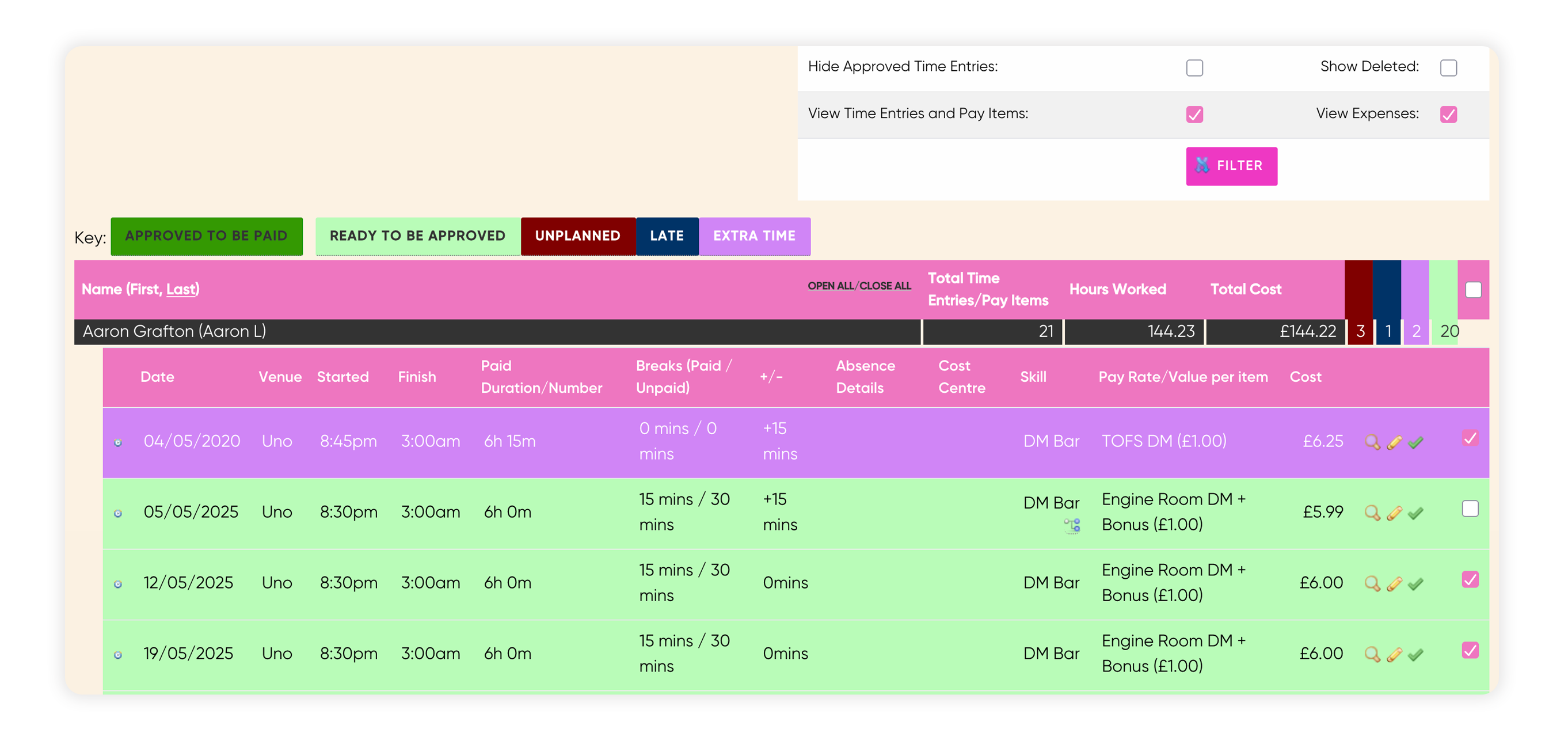Enable Hide Approved Time Entries checkbox
1568x736 pixels.
pyautogui.click(x=1194, y=67)
